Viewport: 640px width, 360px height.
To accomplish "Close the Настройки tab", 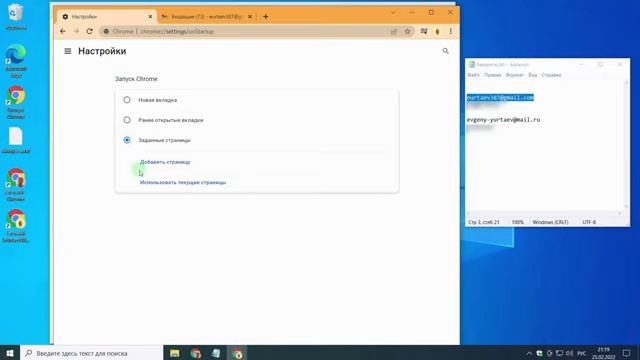I will coord(150,17).
